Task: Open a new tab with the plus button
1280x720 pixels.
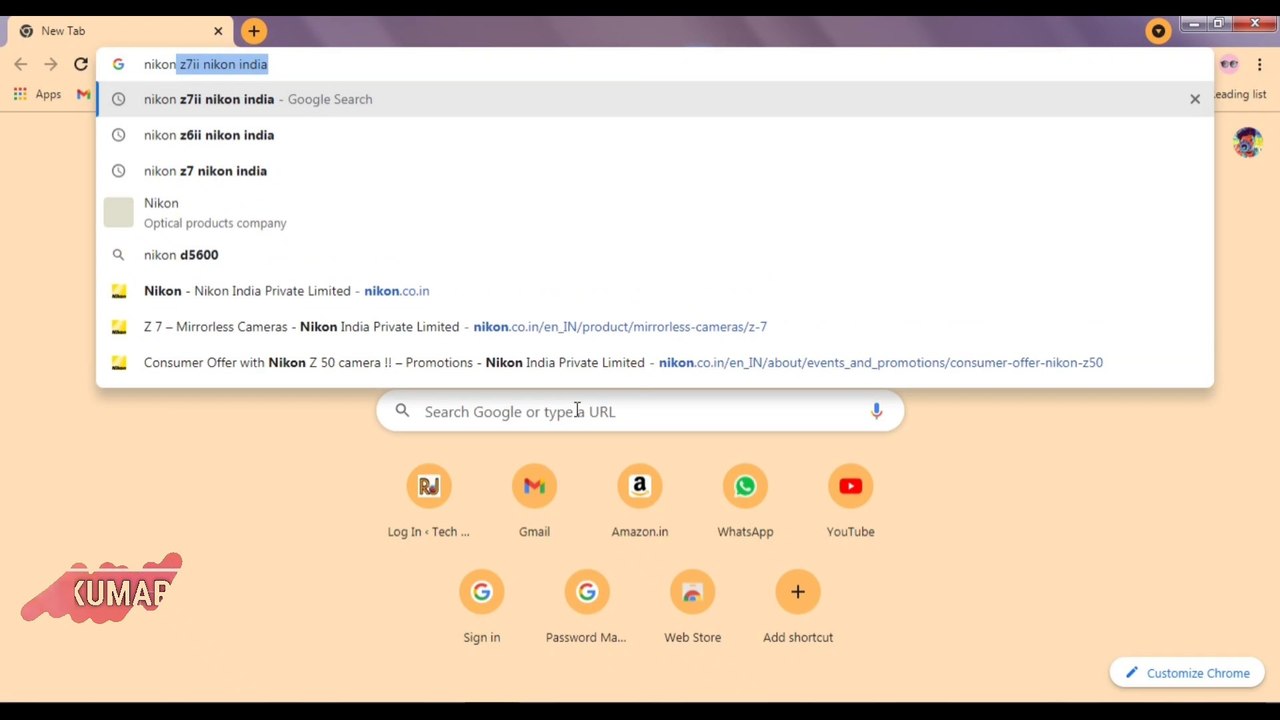Action: point(254,31)
